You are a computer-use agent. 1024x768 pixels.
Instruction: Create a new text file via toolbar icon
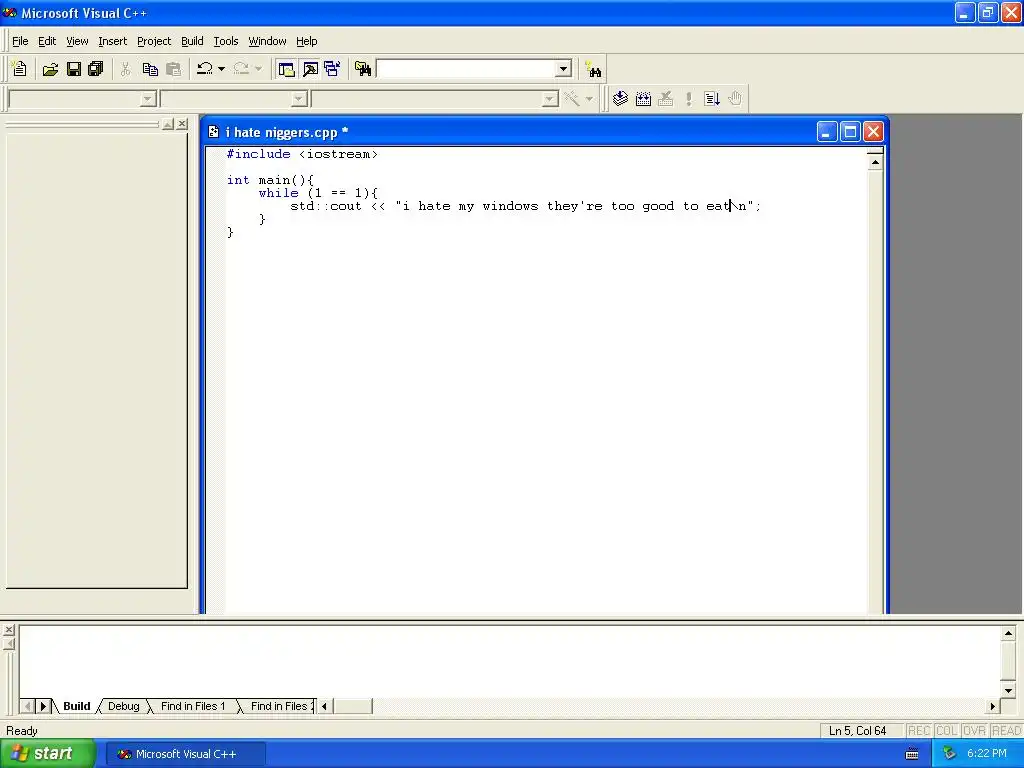point(20,69)
